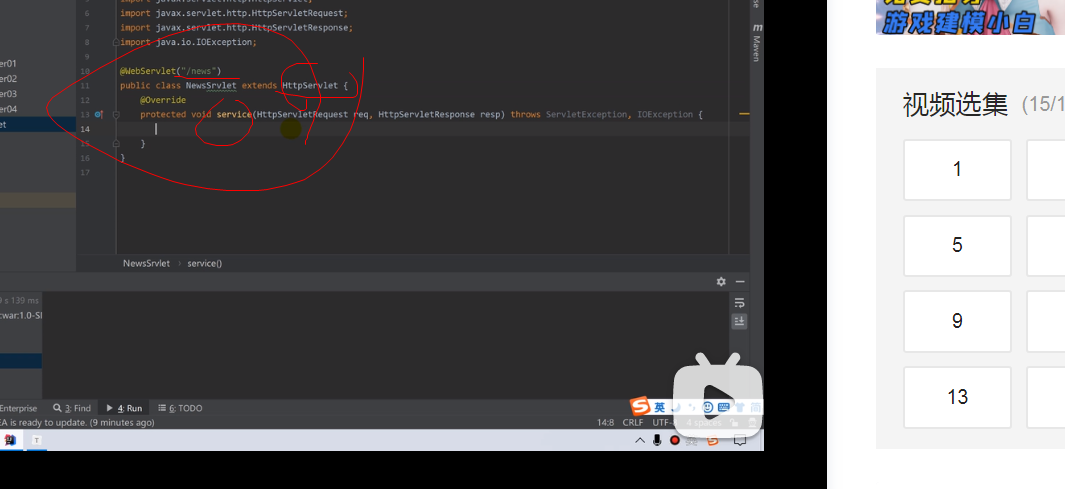Click the fold end marker on line 15
The image size is (1065, 489).
point(116,143)
